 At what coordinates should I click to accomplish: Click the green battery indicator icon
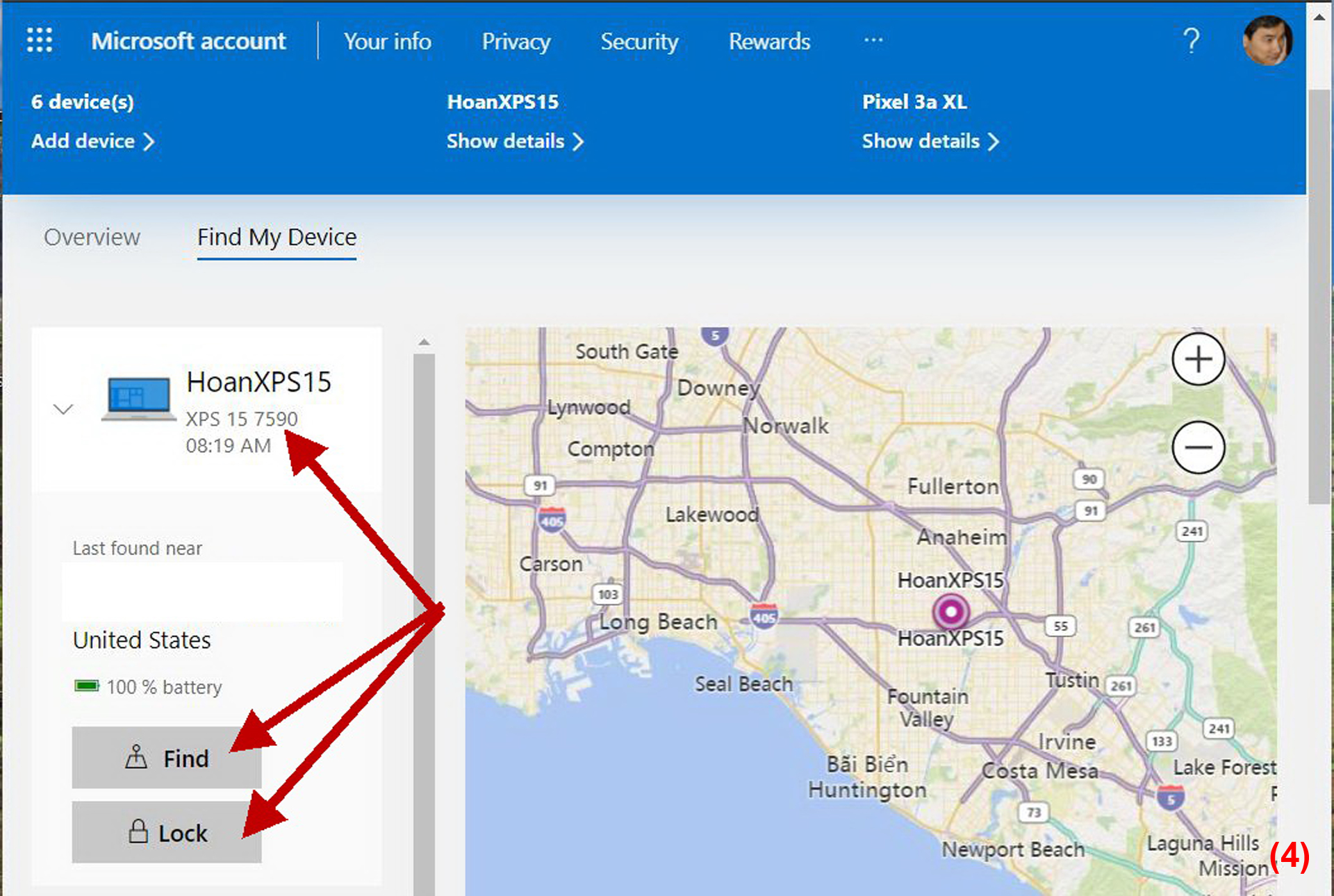coord(87,686)
